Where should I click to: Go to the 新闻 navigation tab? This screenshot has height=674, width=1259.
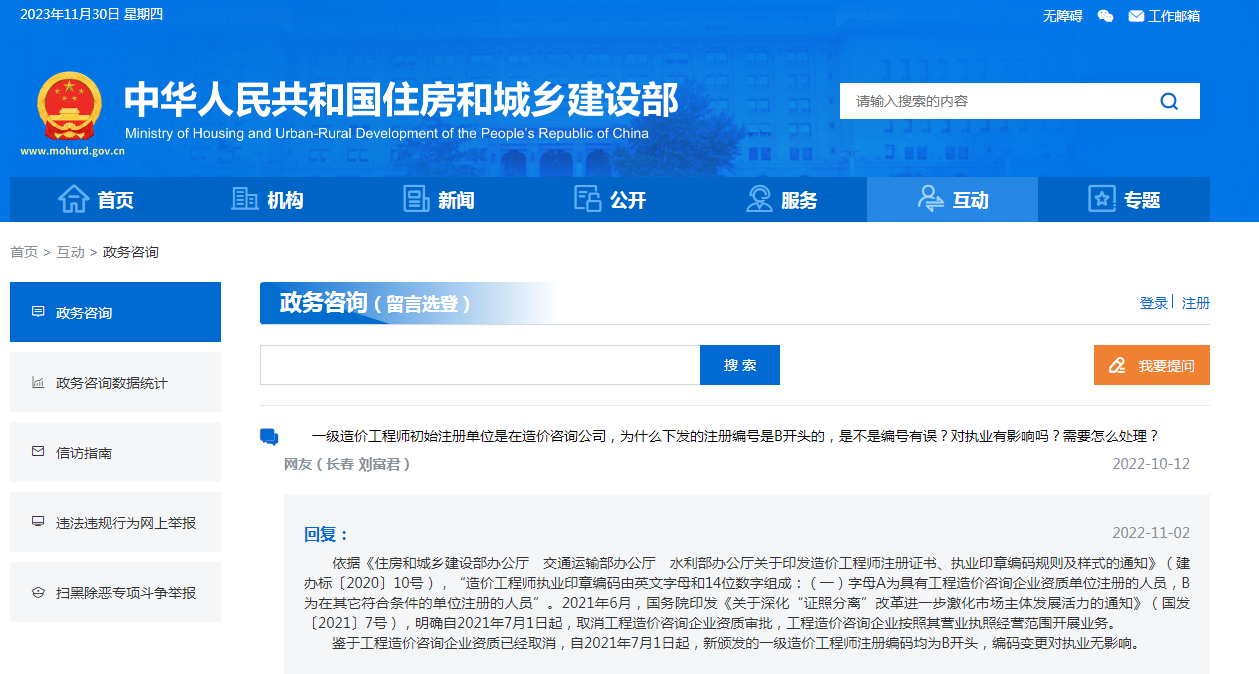438,199
